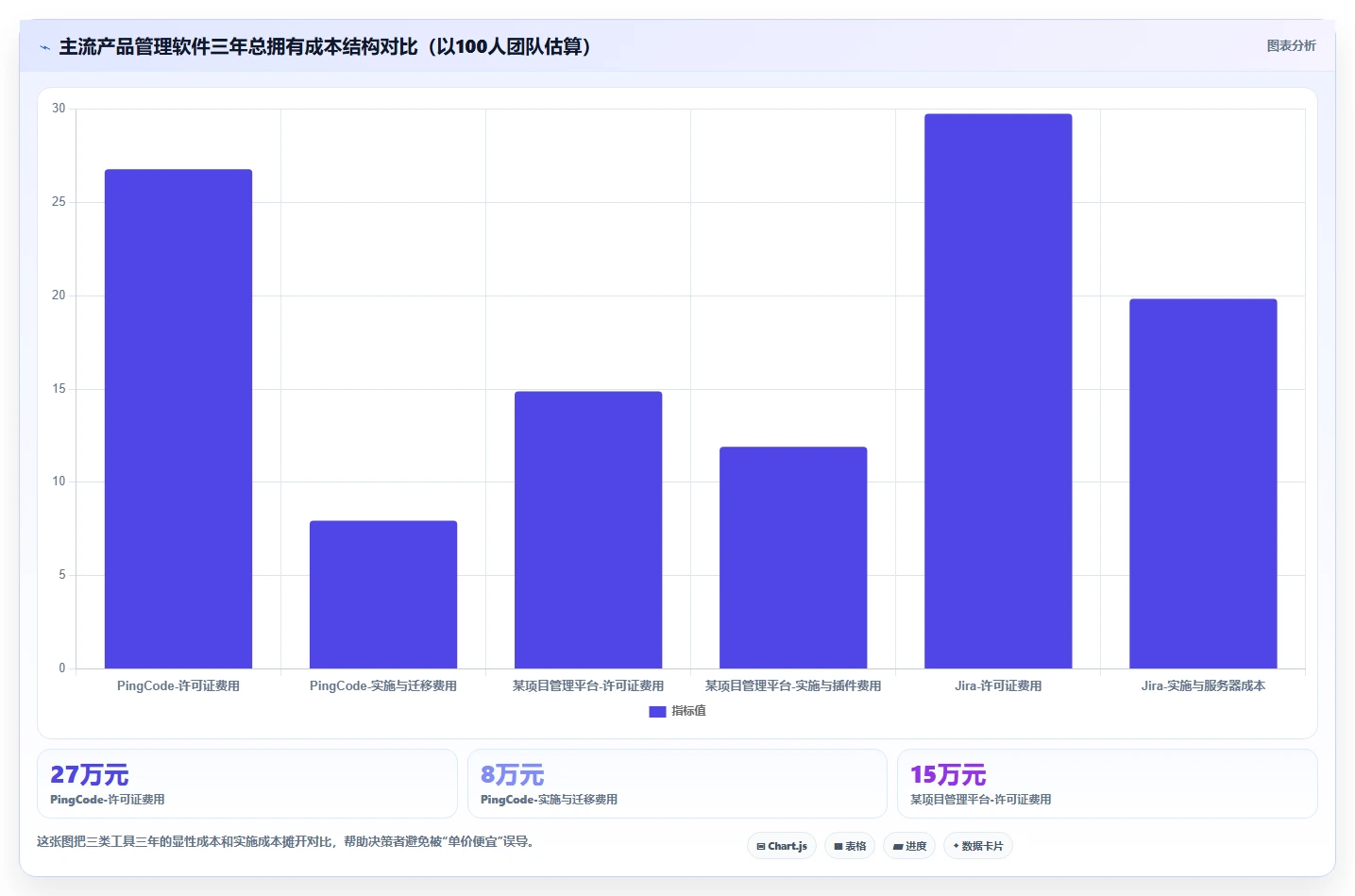Click the y-axis value 25
Image resolution: width=1355 pixels, height=896 pixels.
59,202
